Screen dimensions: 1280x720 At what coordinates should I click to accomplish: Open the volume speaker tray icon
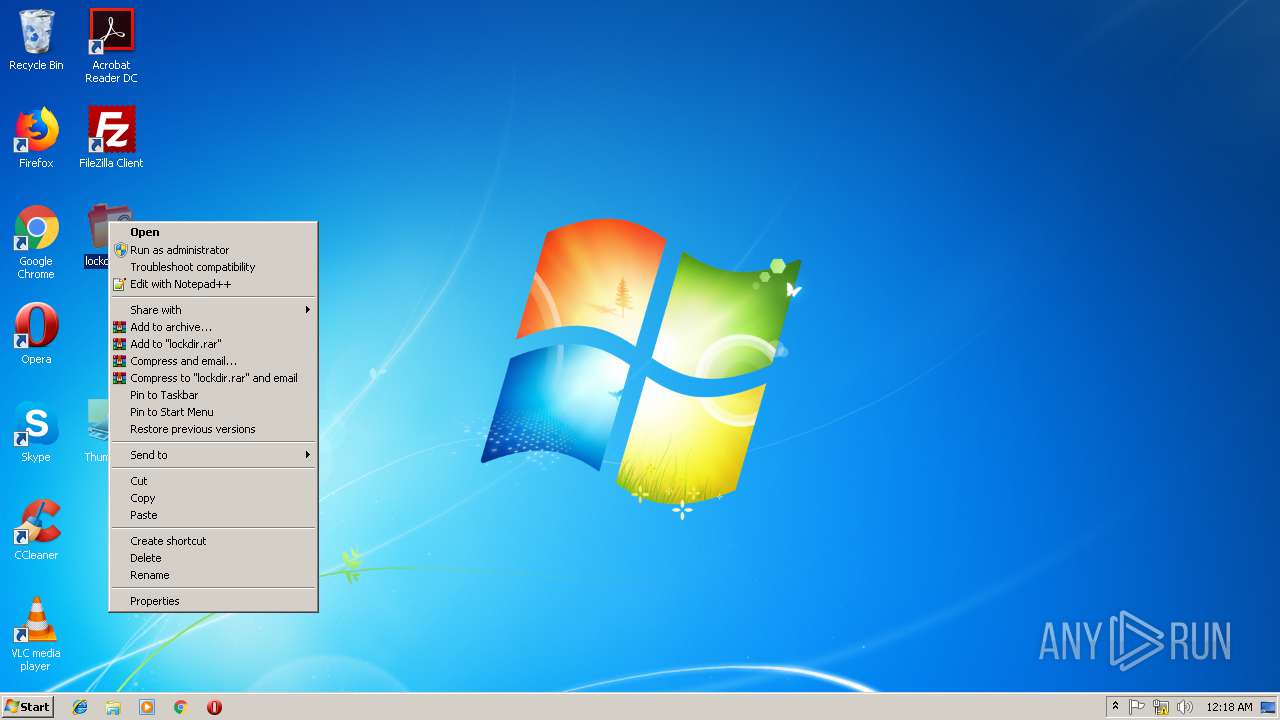(1185, 707)
